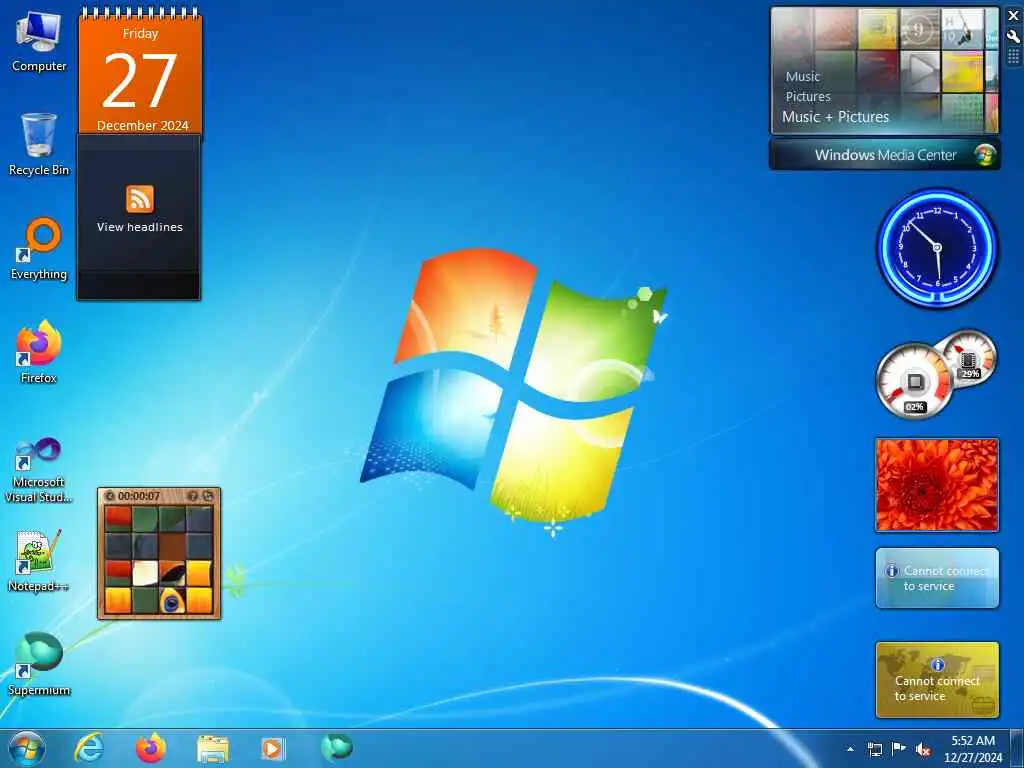Click the swing silhouette thumbnail tile
This screenshot has height=768, width=1024.
tap(961, 29)
